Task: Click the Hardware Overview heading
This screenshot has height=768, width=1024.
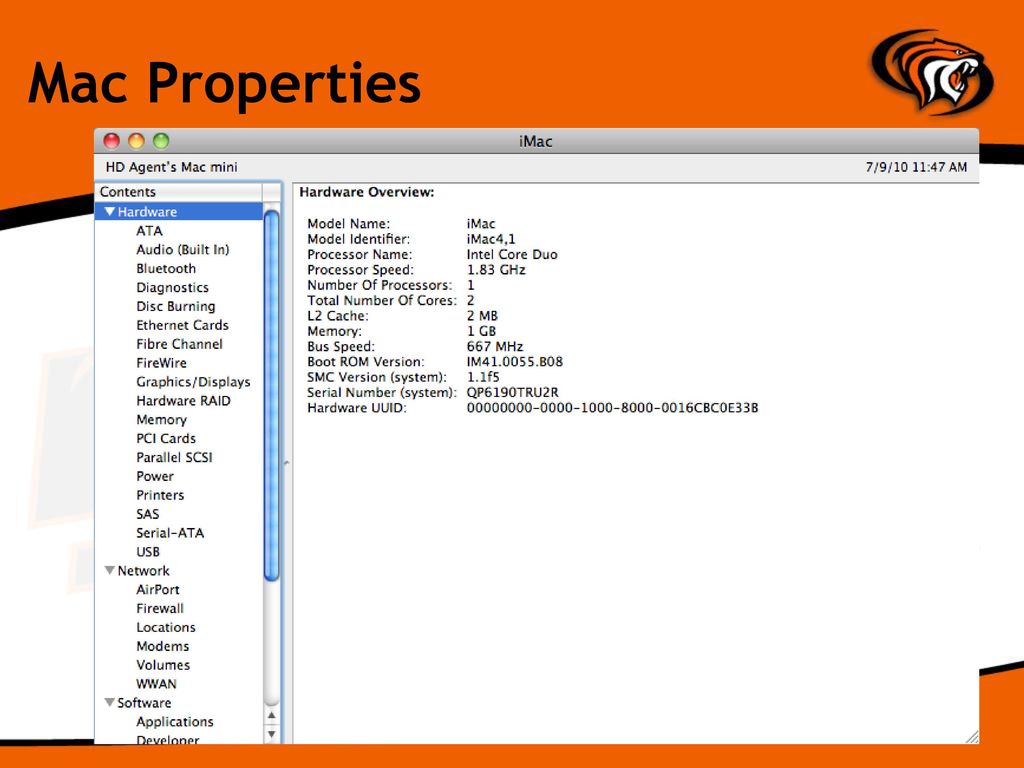Action: click(x=366, y=192)
